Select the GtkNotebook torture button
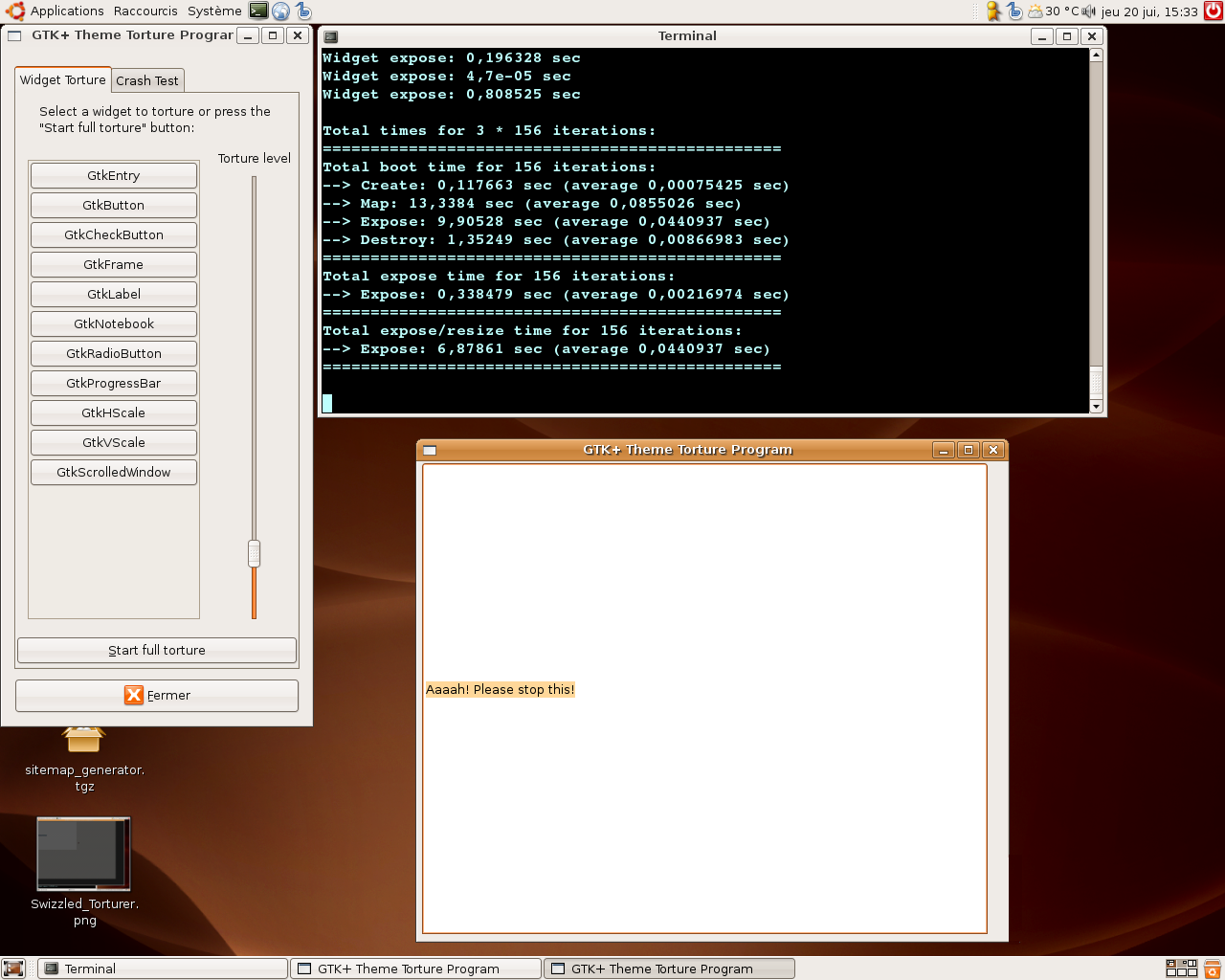 coord(114,324)
